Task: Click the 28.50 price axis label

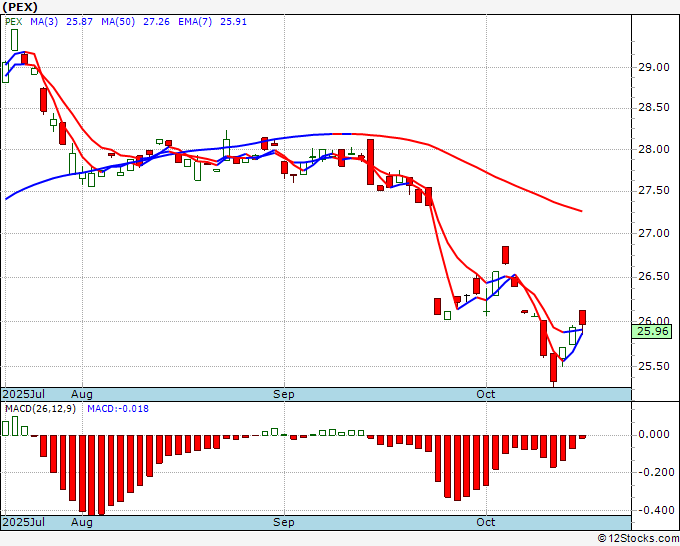Action: pos(654,108)
